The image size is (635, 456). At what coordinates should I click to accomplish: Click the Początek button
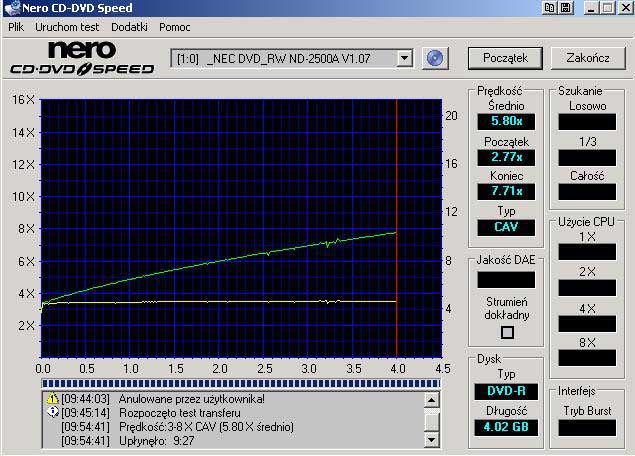pos(505,58)
